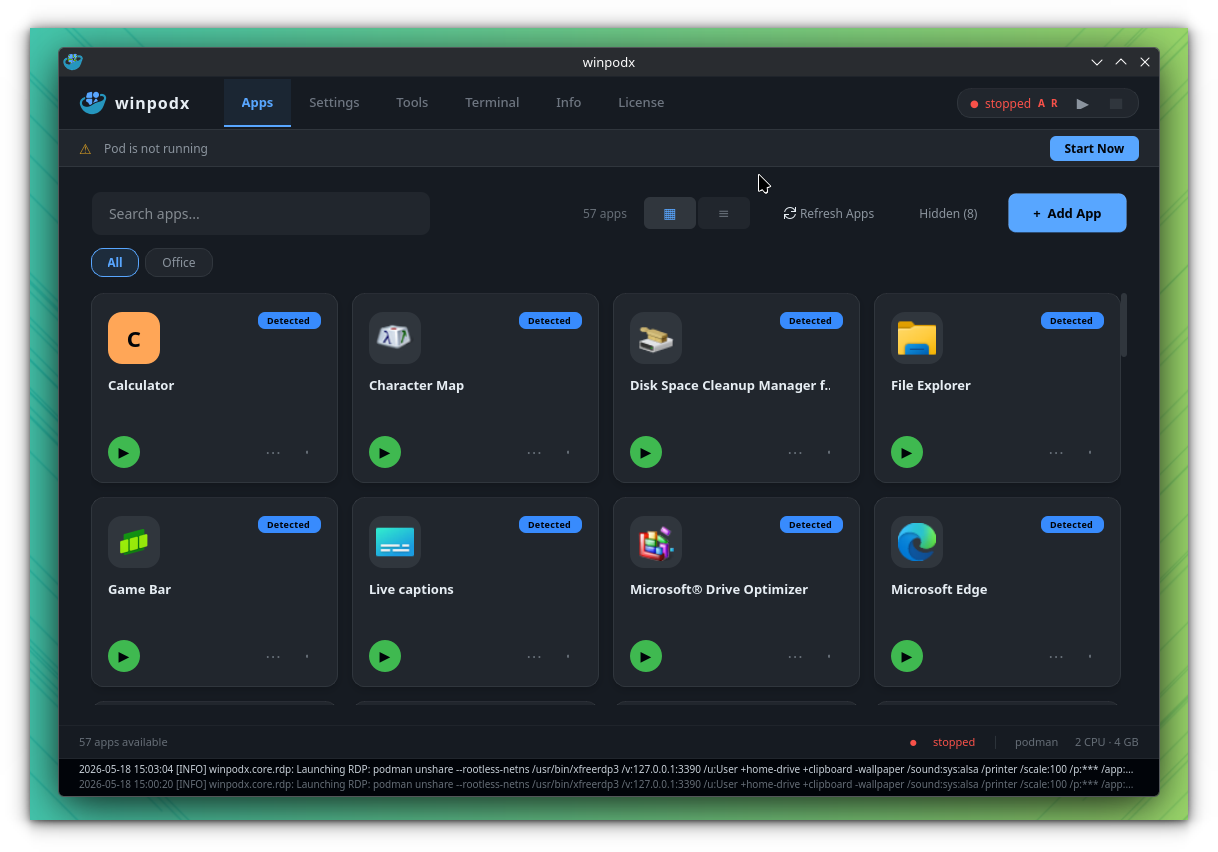Show Hidden (8) apps

click(x=948, y=213)
